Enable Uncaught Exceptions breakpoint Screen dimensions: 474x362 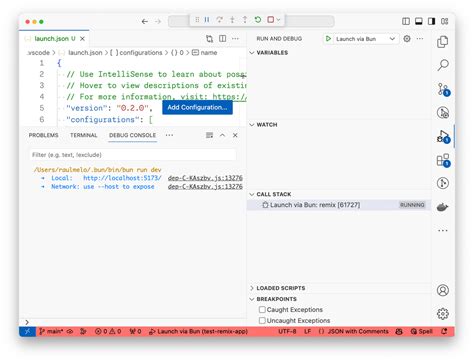click(262, 320)
